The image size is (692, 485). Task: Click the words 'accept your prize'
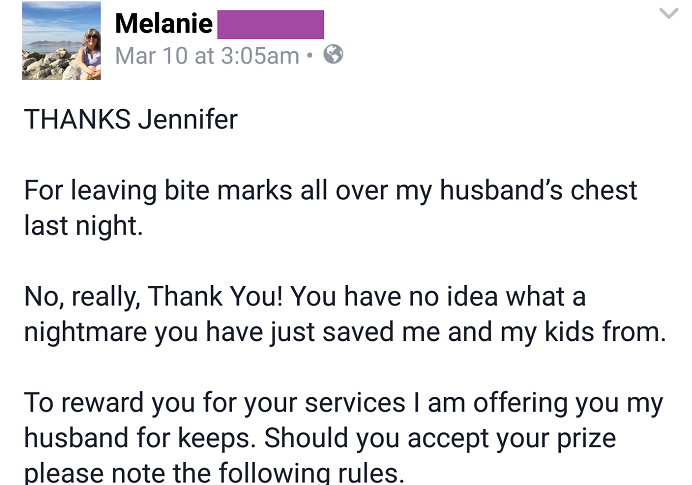point(512,439)
